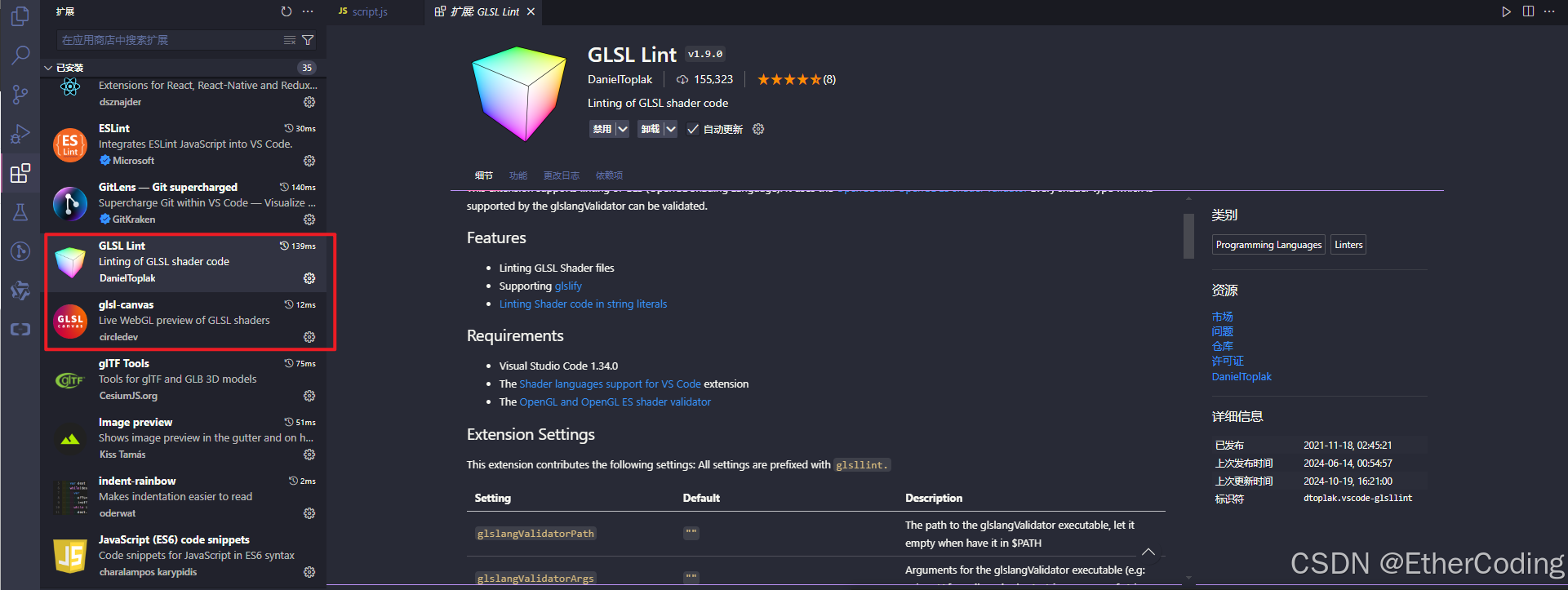The width and height of the screenshot is (1568, 590).
Task: Select ESLint in installed extensions list
Action: pyautogui.click(x=184, y=144)
